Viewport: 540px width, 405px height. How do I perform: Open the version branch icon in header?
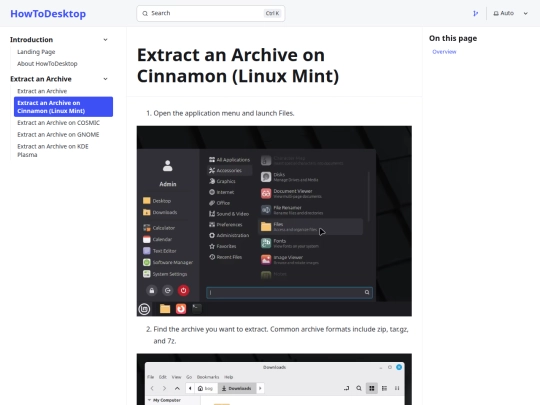pos(476,13)
